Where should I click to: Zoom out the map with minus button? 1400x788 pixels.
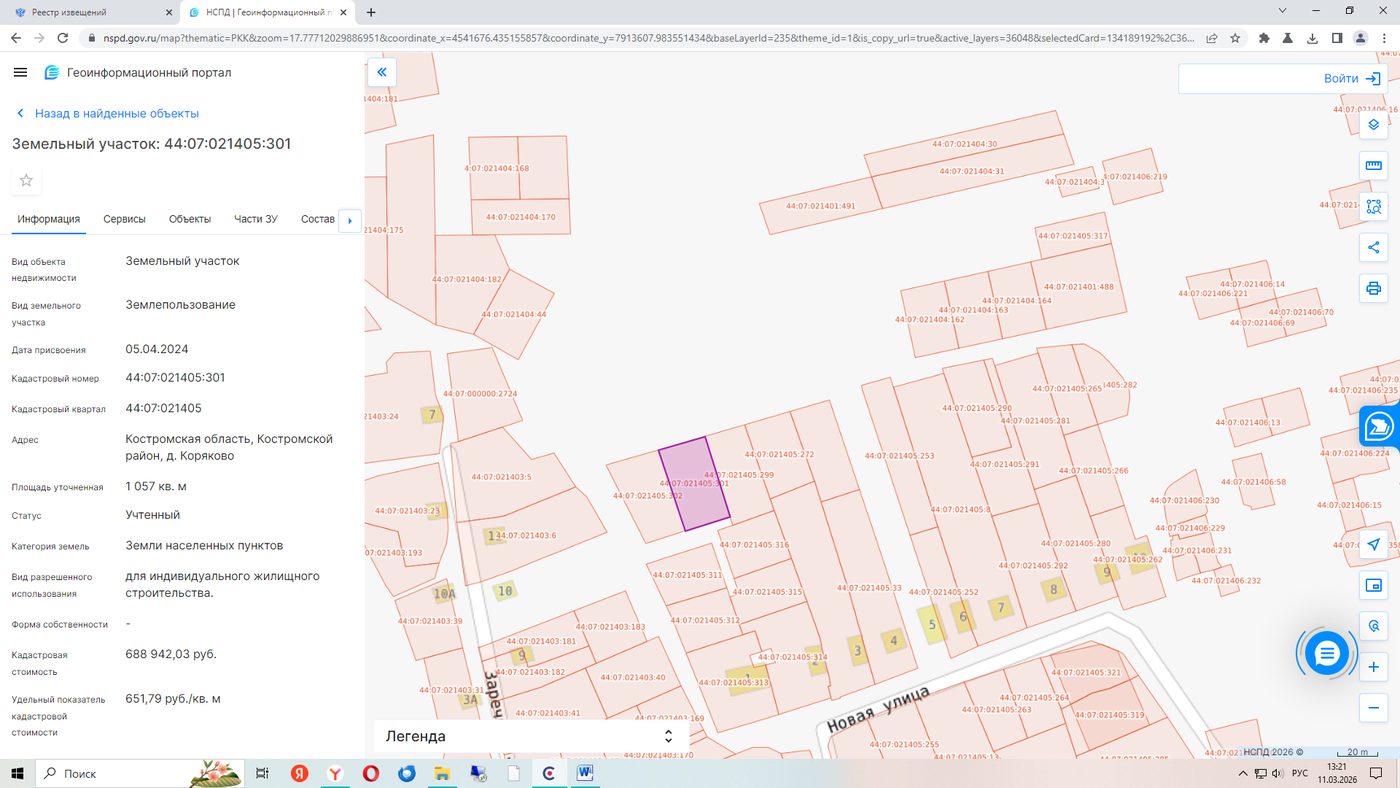(x=1374, y=708)
